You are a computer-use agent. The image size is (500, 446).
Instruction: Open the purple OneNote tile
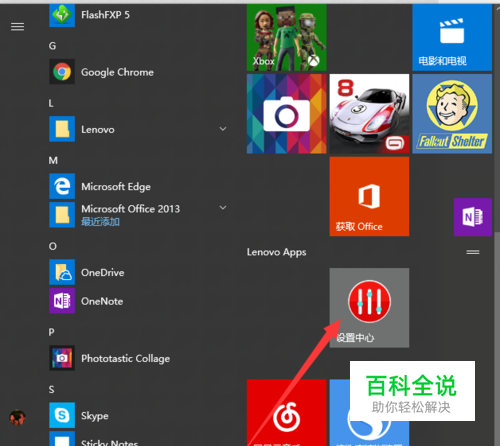(473, 217)
